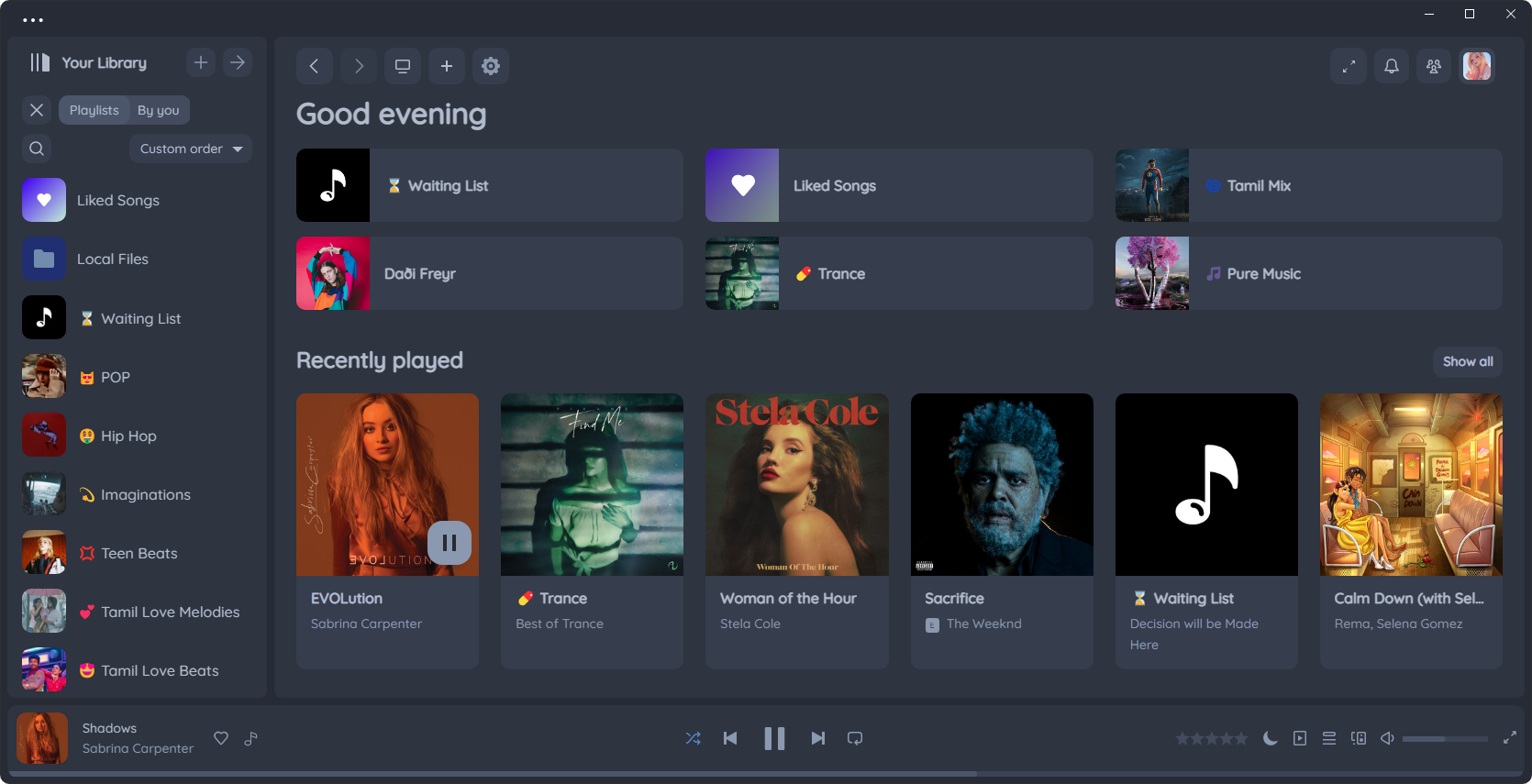
Task: Open now playing view icon
Action: pyautogui.click(x=1300, y=738)
